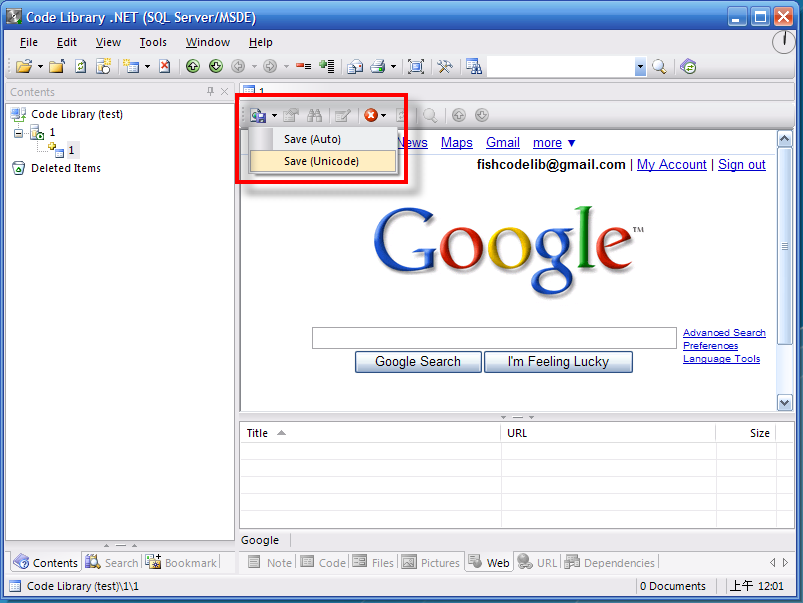Open the Help menu
Screen dimensions: 803x603
(261, 42)
